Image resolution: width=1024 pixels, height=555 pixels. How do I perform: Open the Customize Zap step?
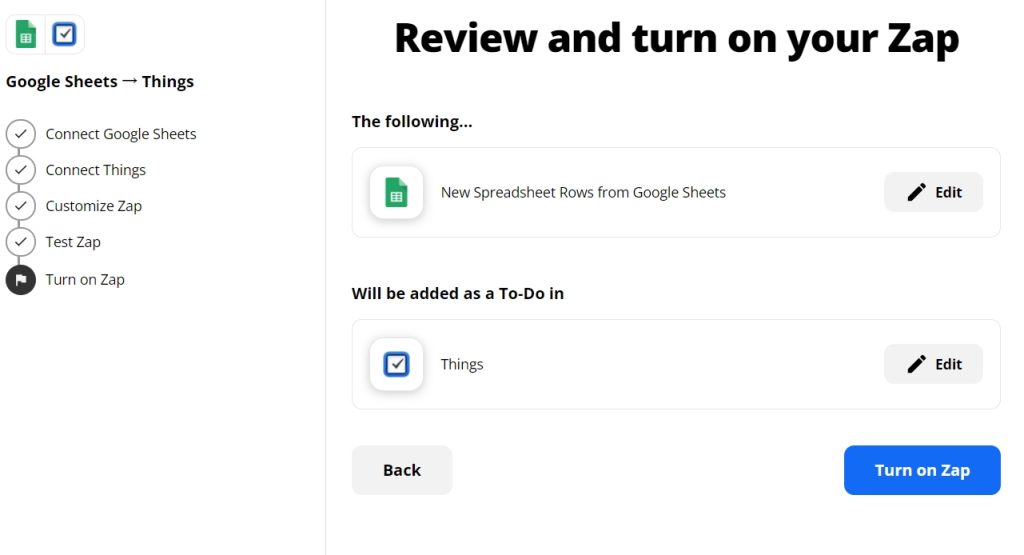[93, 206]
